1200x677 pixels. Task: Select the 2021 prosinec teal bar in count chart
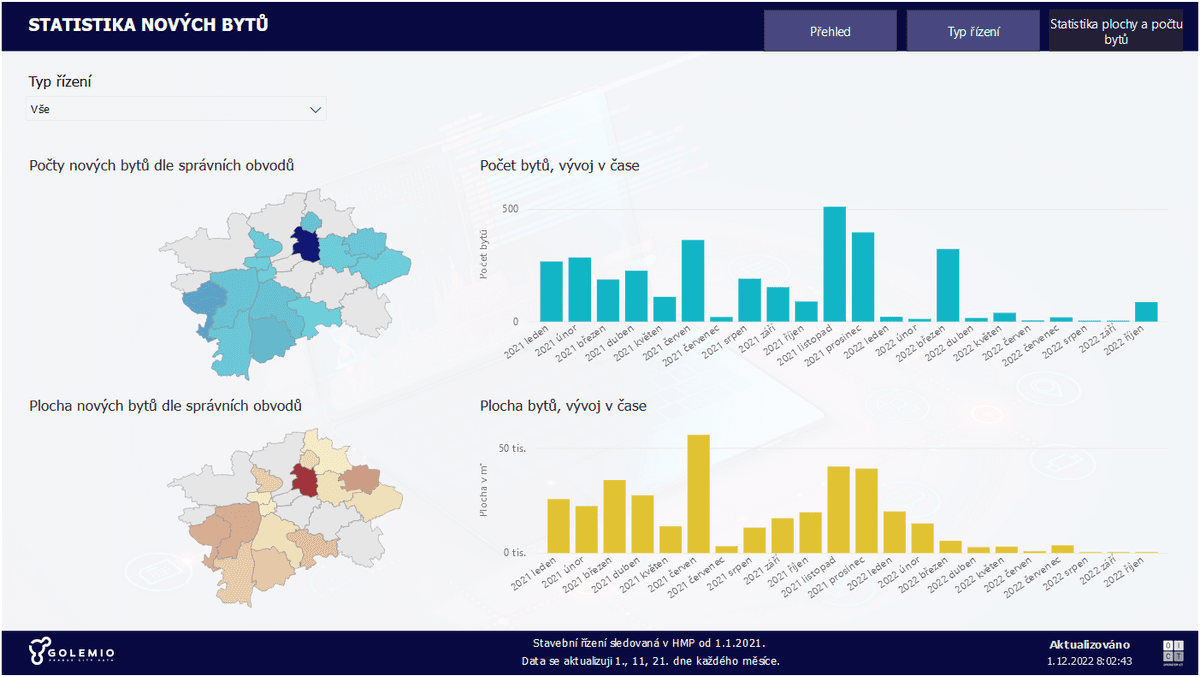click(863, 277)
